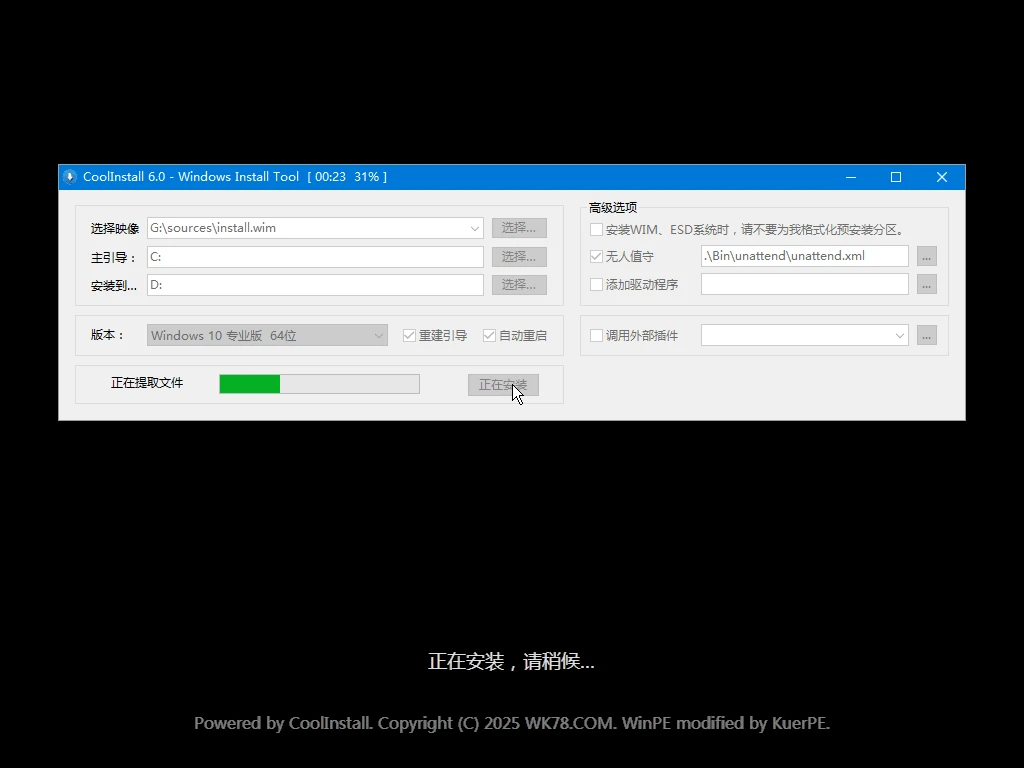Click the green extraction progress bar
This screenshot has height=768, width=1024.
click(250, 383)
